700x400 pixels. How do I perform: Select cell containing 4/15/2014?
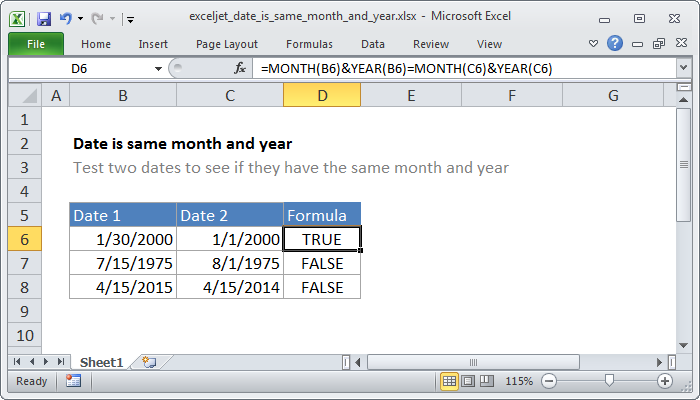click(x=230, y=288)
